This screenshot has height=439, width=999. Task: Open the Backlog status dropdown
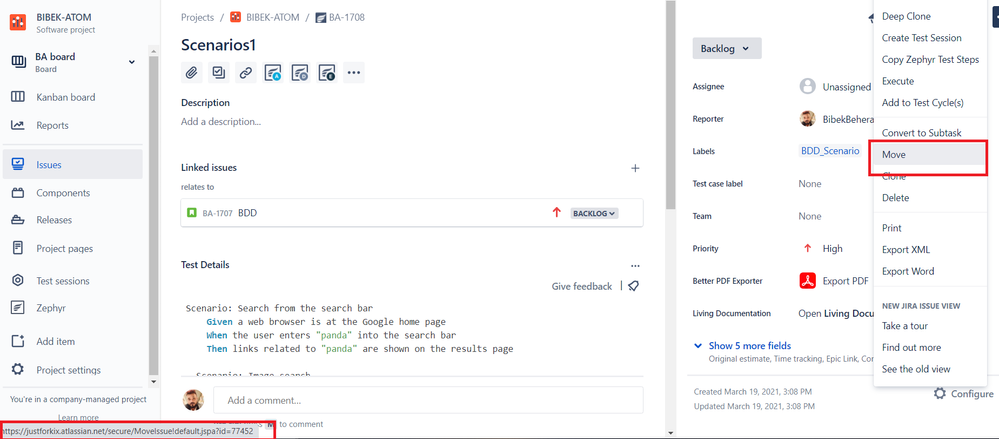(x=726, y=48)
